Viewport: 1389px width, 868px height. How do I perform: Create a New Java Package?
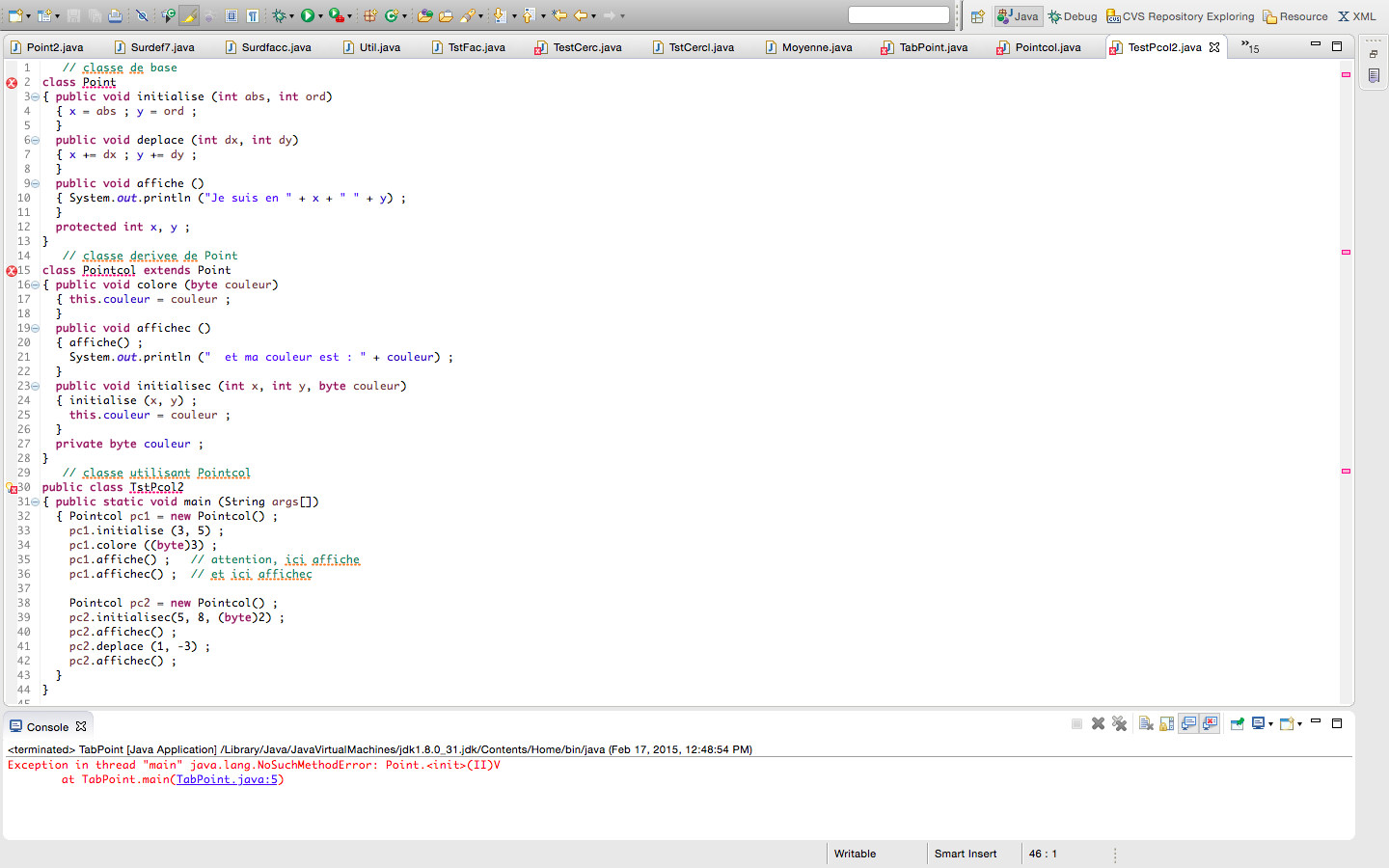pyautogui.click(x=369, y=15)
